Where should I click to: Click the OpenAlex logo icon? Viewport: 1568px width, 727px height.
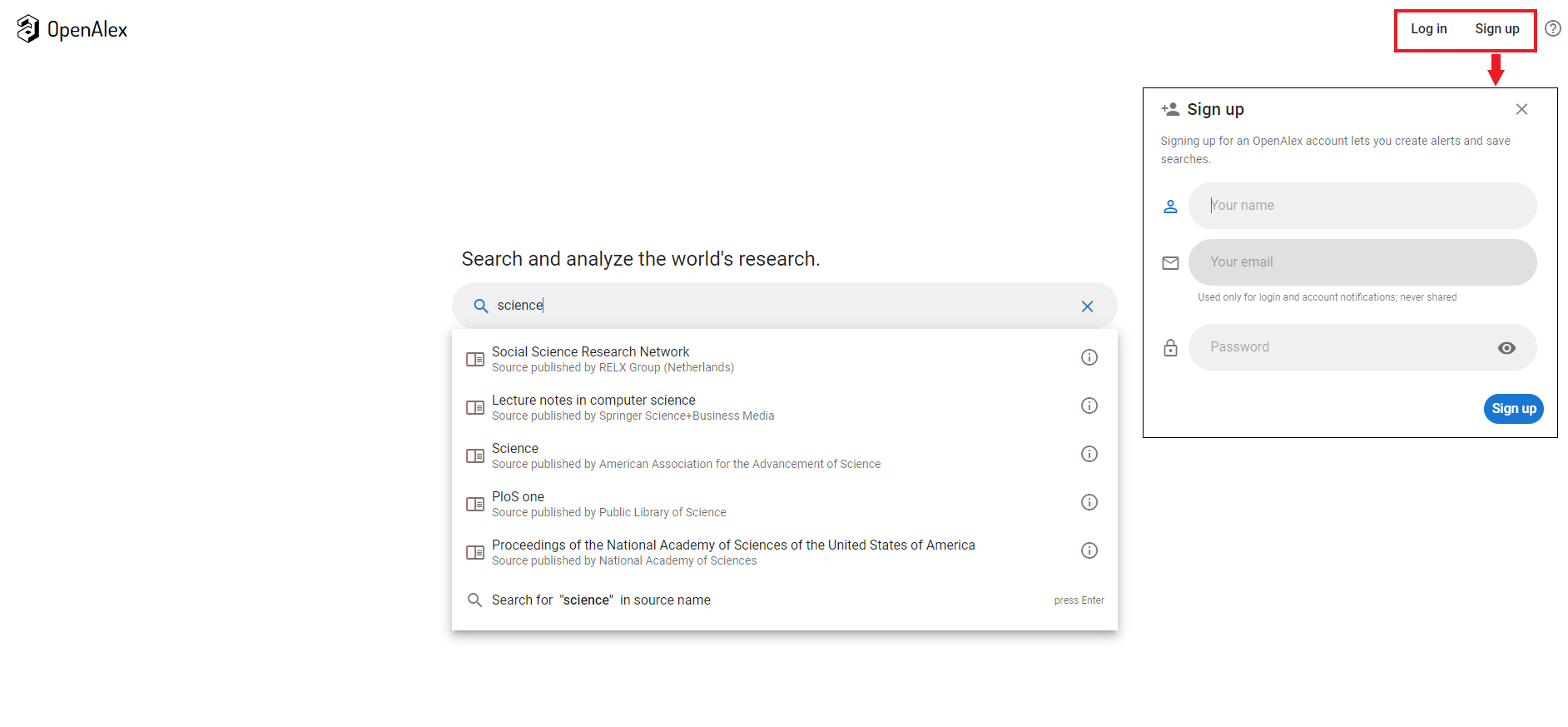click(x=27, y=29)
